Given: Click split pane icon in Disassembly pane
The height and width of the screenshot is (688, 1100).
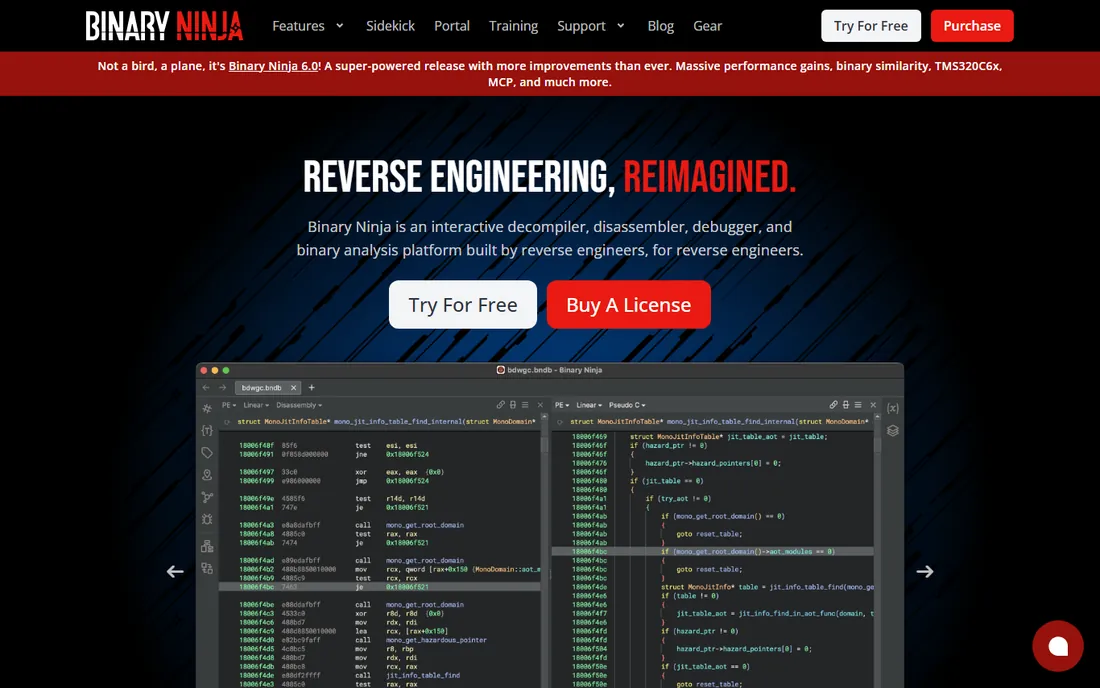Looking at the screenshot, I should point(513,405).
